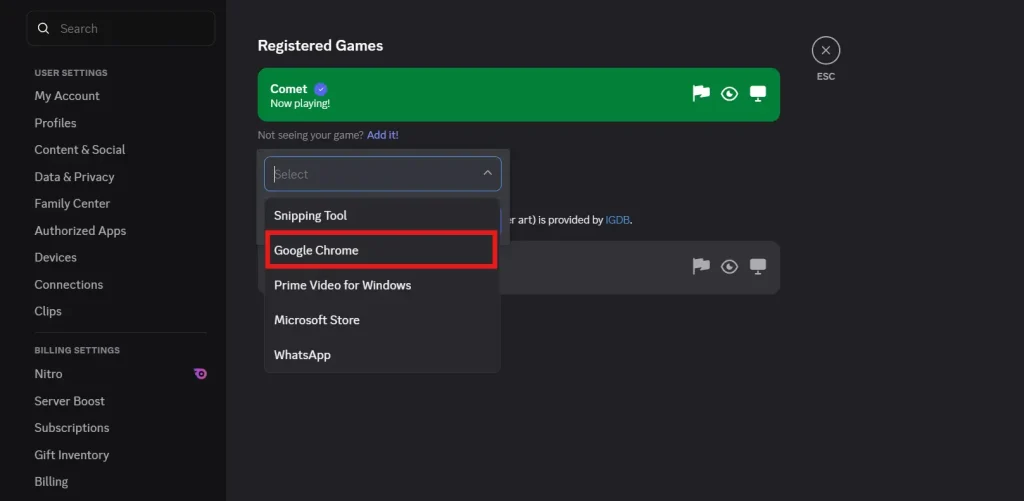Click the Search settings input field
Image resolution: width=1024 pixels, height=501 pixels.
coord(130,29)
